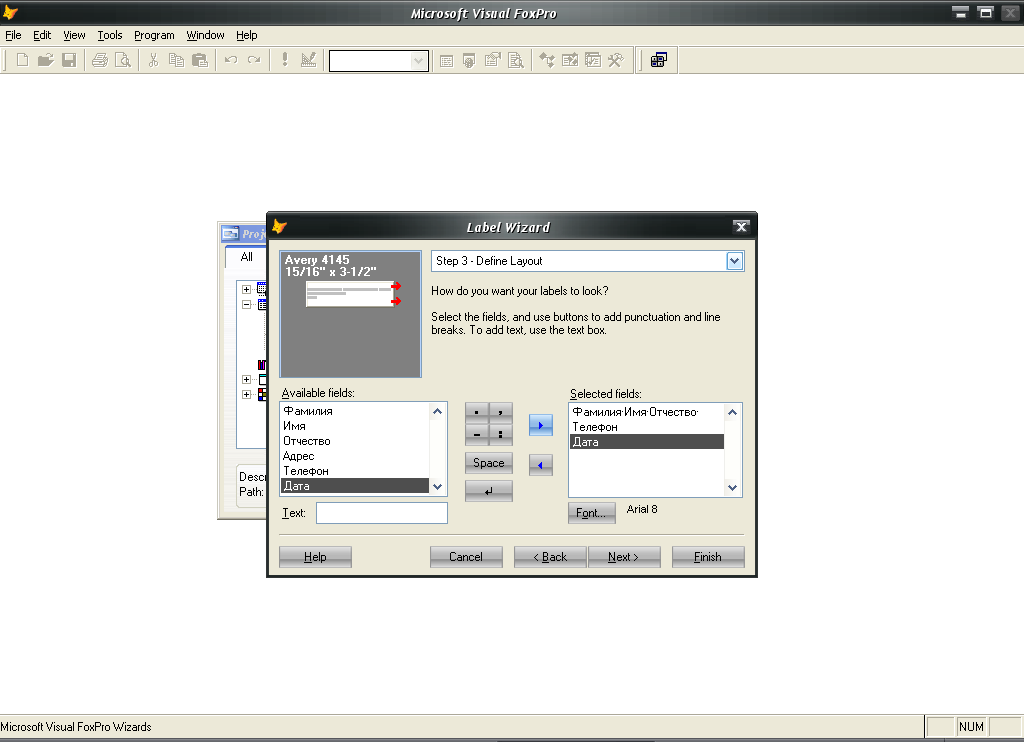Click the Paste clipboard icon
This screenshot has height=742, width=1024.
pos(200,61)
